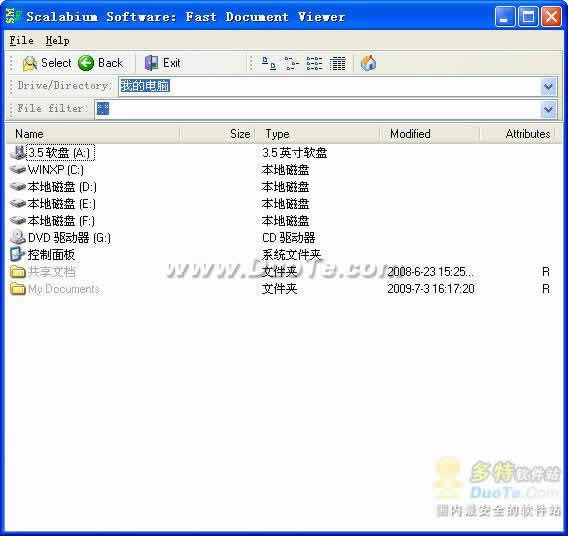
Task: Click the 控制面板 name text
Action: (x=51, y=255)
